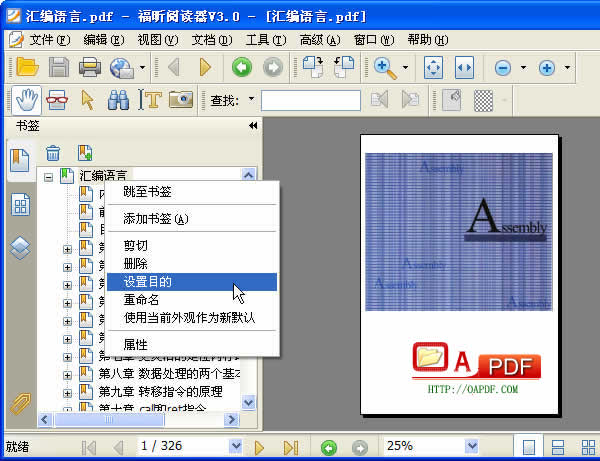
Task: Click the bookmark panel horizontal scrollbar thumb
Action: tap(109, 420)
